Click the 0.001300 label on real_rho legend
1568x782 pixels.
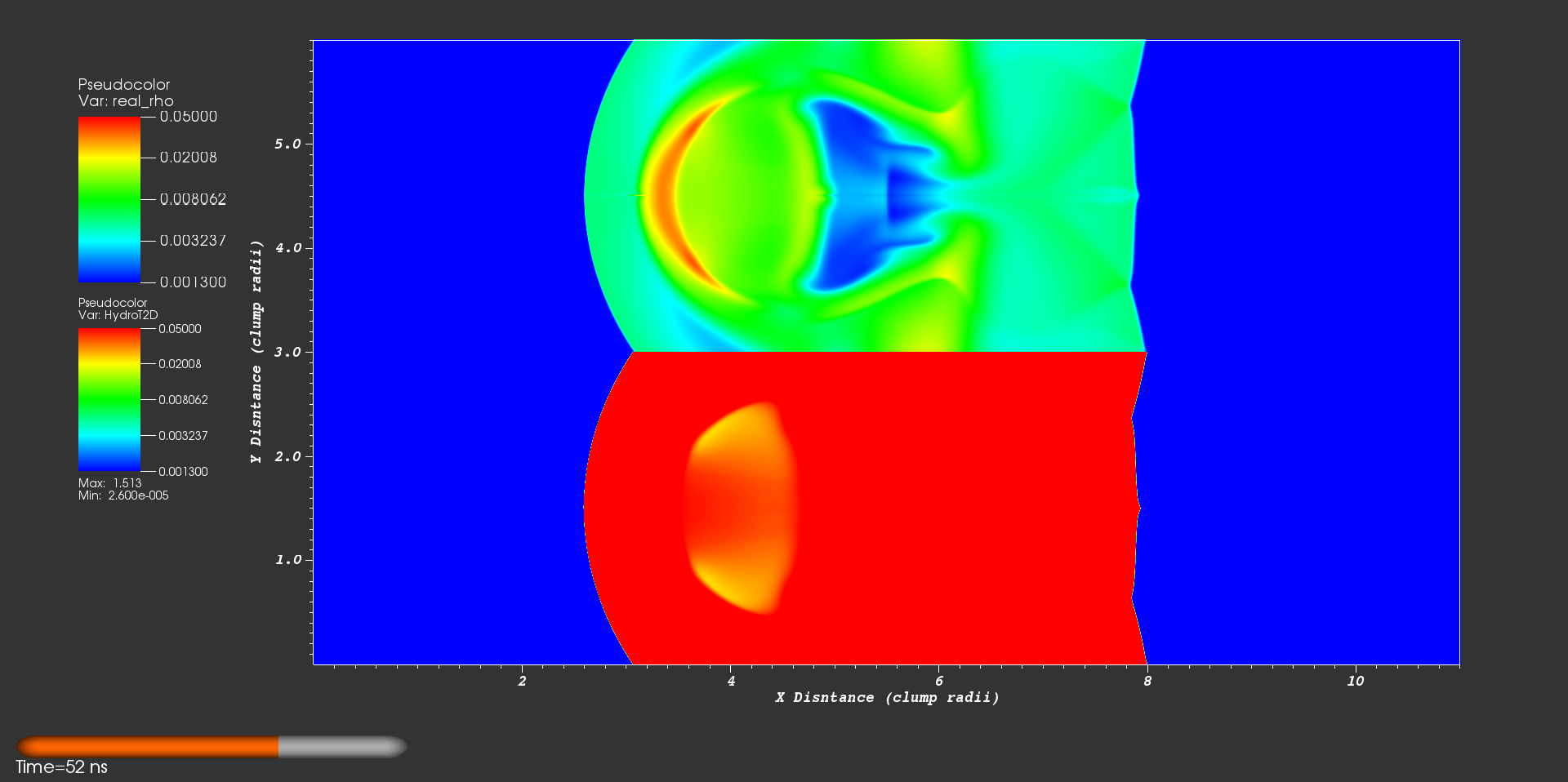tap(193, 282)
